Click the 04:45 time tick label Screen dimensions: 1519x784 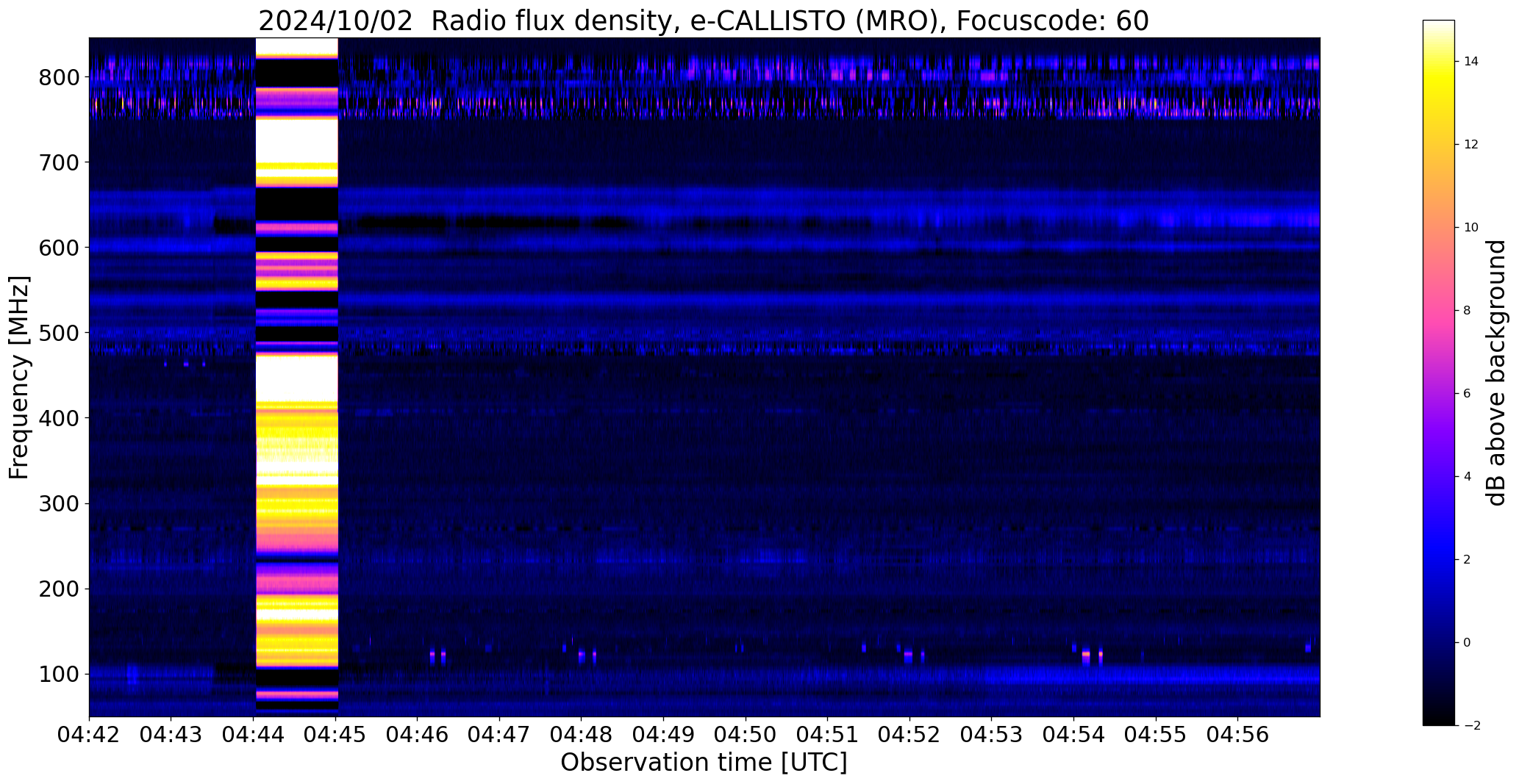[335, 735]
